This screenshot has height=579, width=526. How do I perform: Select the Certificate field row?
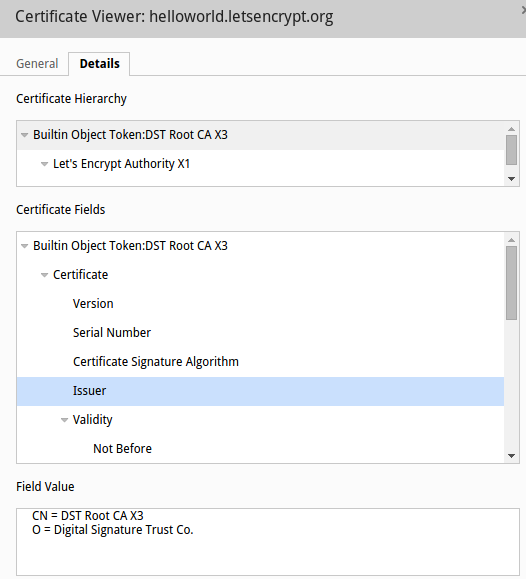click(x=260, y=275)
